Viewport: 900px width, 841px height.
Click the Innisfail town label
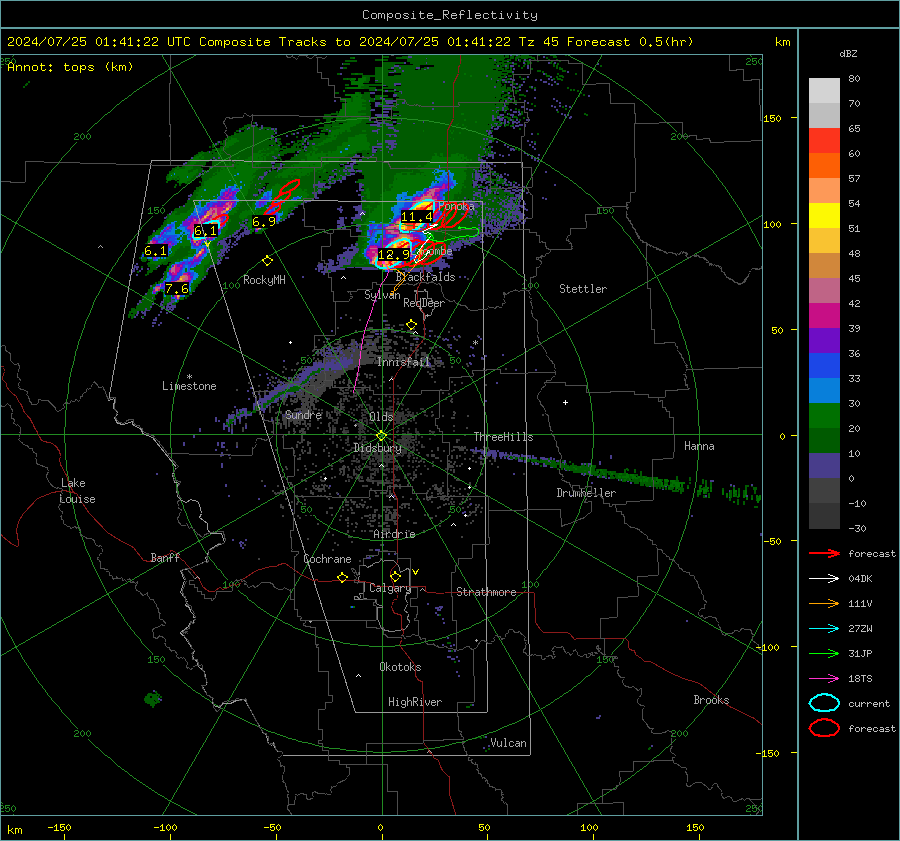coord(404,362)
